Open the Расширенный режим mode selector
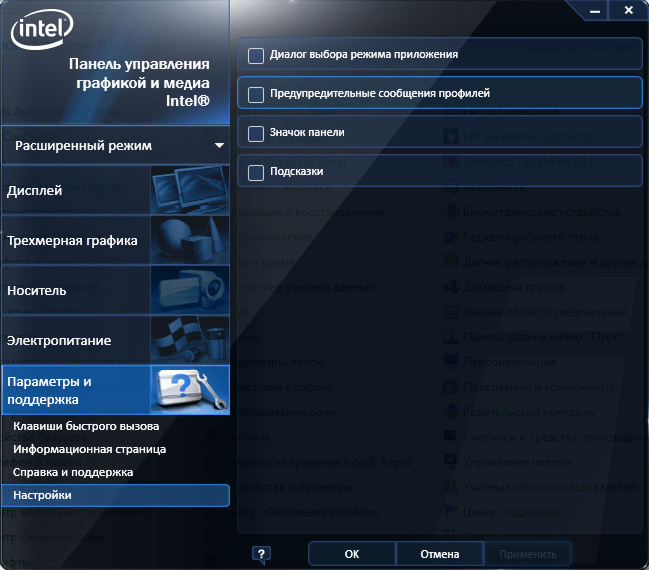The height and width of the screenshot is (570, 649). click(x=115, y=146)
